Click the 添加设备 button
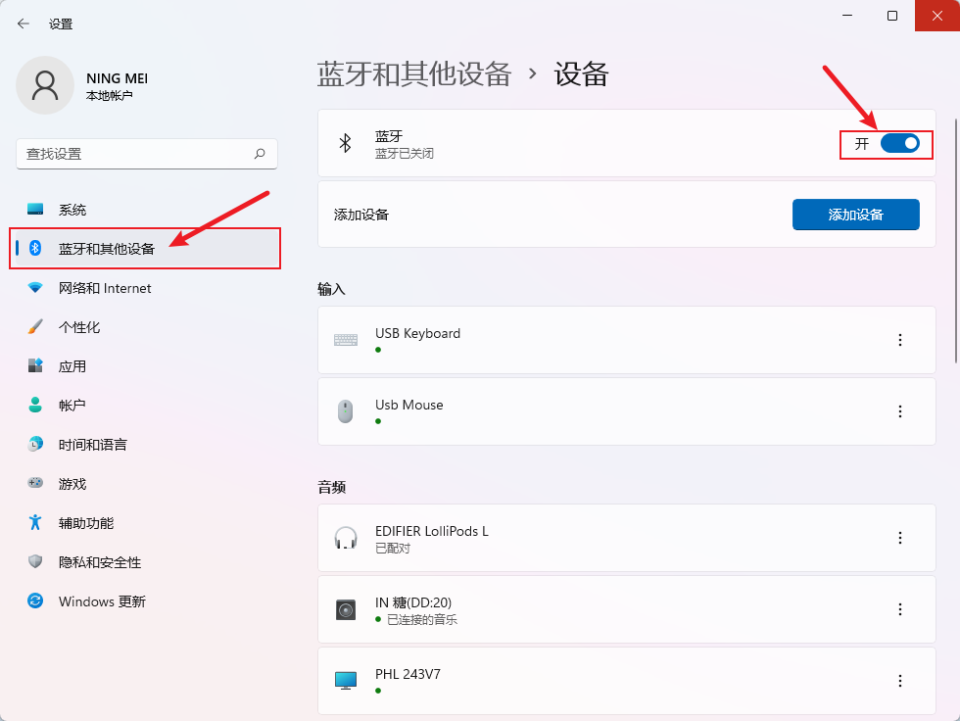The image size is (960, 721). click(x=855, y=214)
